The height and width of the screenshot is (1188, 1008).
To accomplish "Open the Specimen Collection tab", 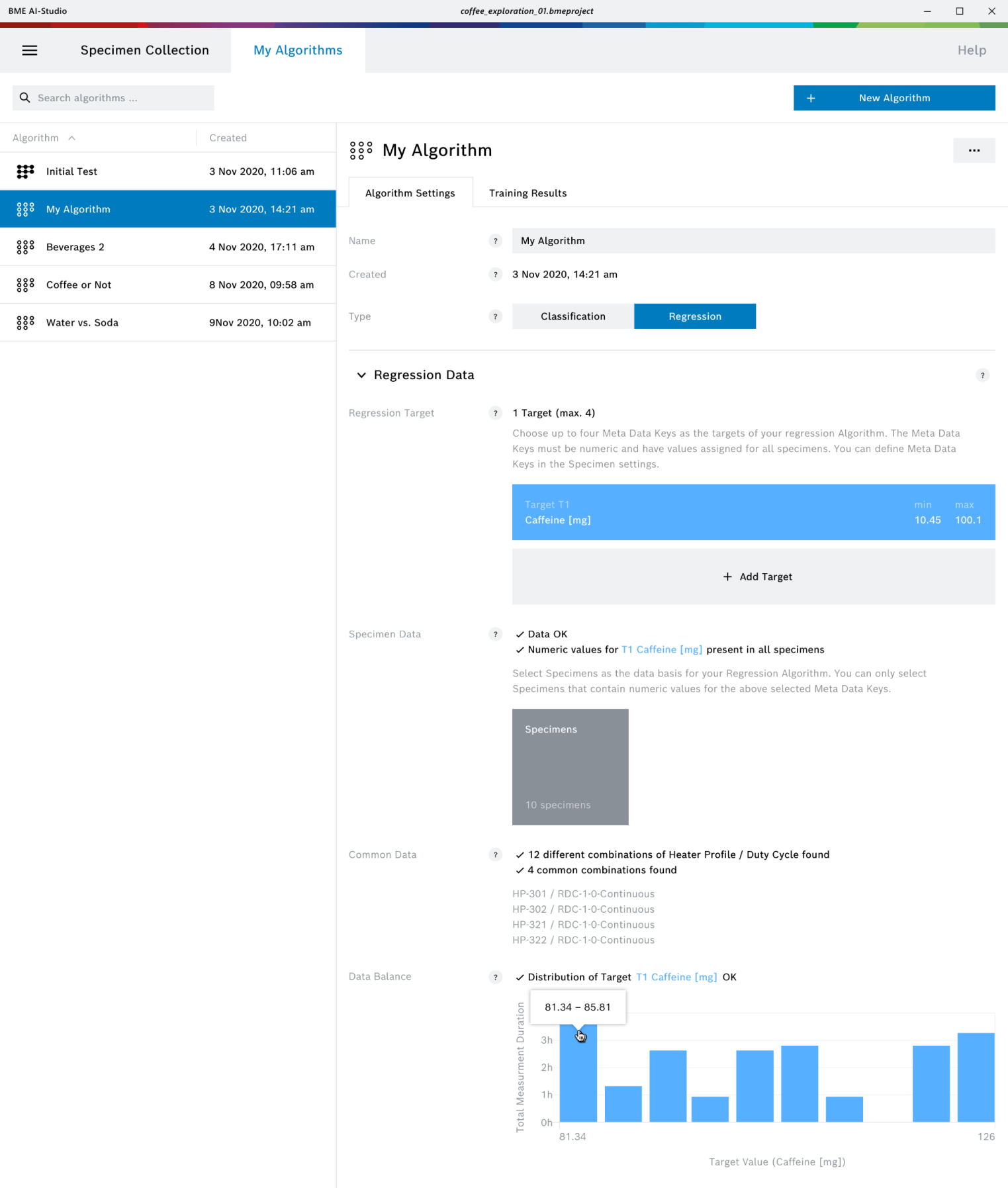I will click(x=144, y=50).
